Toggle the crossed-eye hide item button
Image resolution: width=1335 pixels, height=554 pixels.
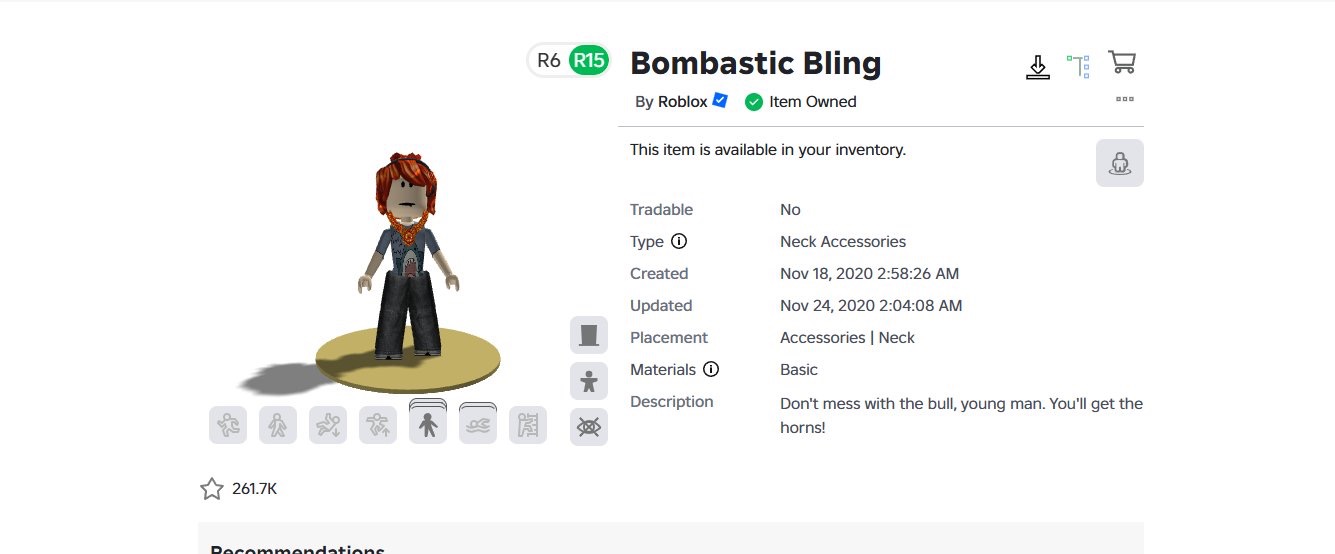589,427
